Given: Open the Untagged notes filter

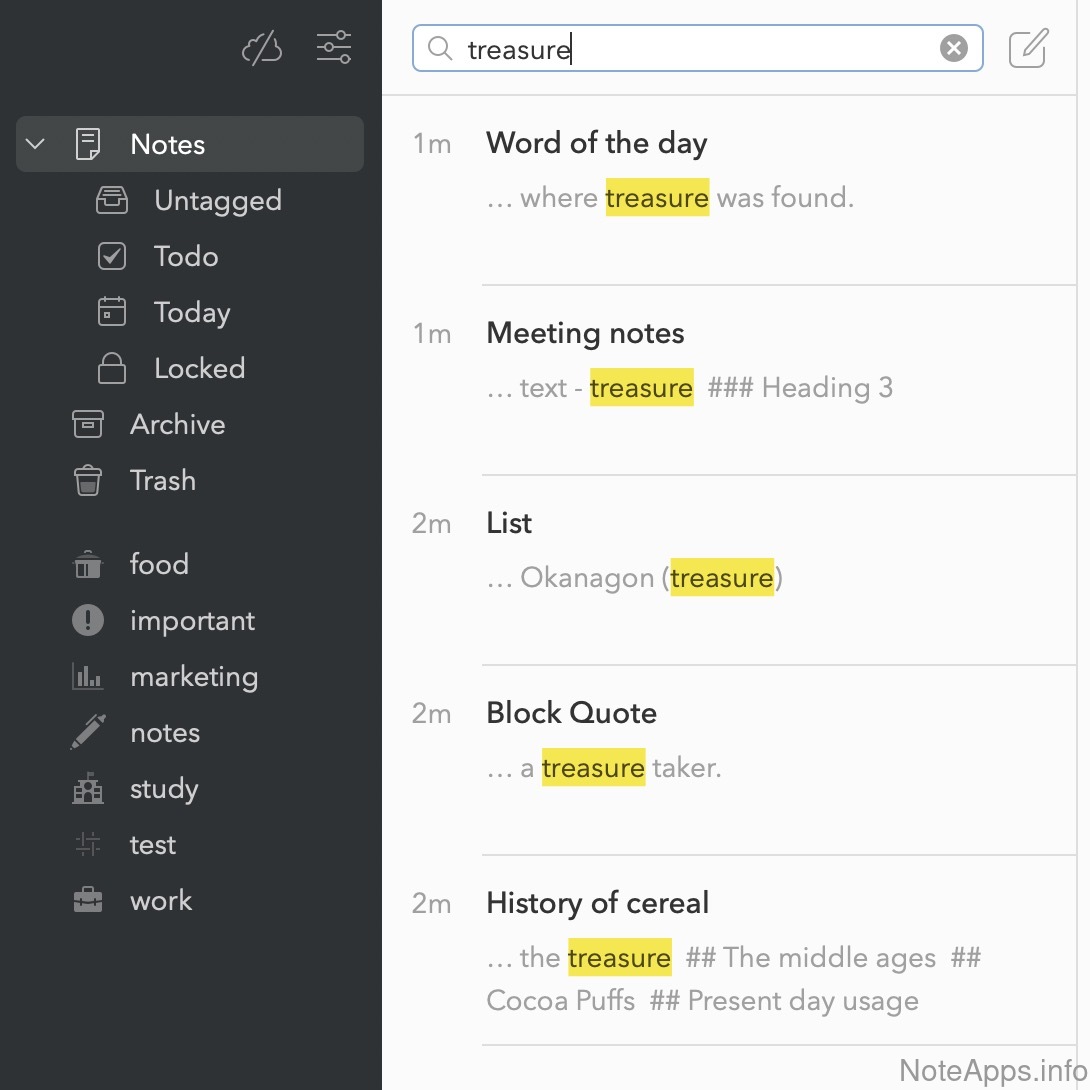Looking at the screenshot, I should (x=217, y=201).
